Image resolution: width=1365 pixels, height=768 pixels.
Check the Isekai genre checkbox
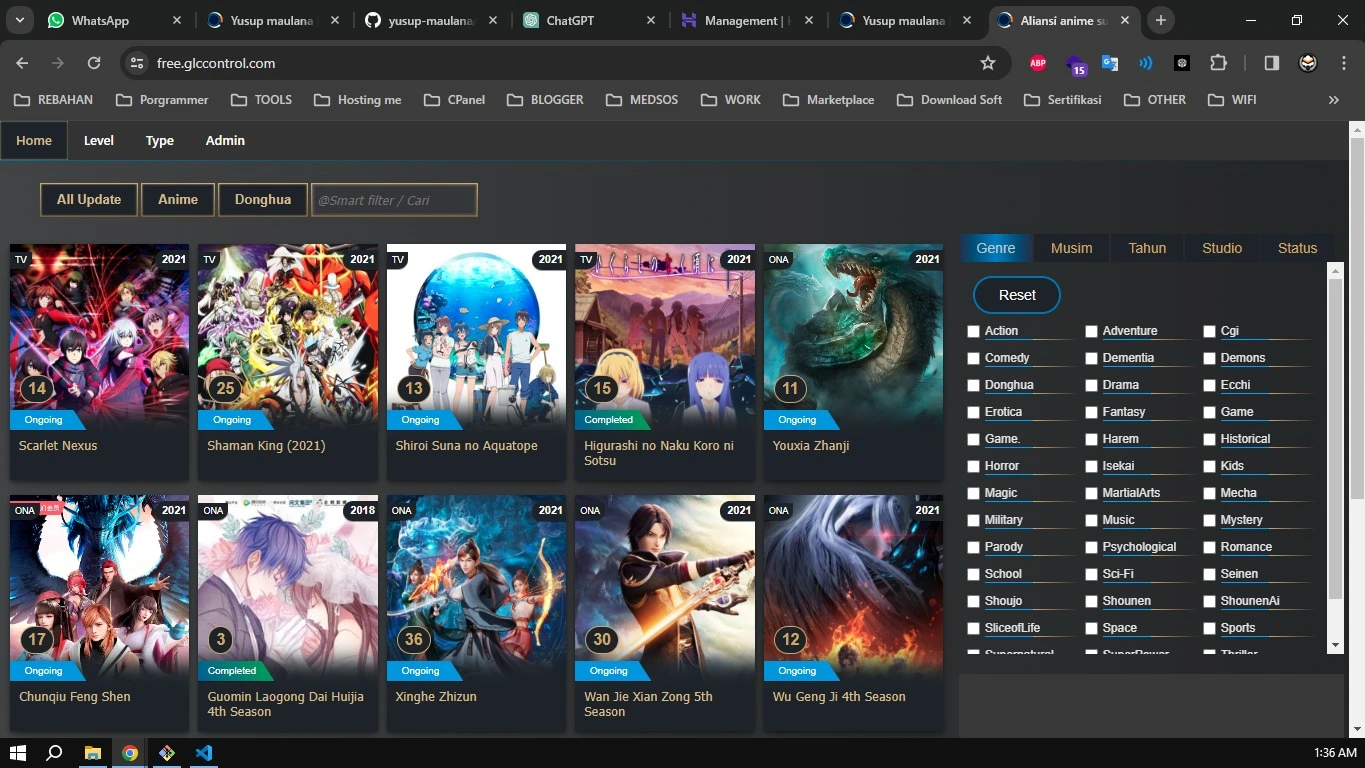click(1091, 465)
